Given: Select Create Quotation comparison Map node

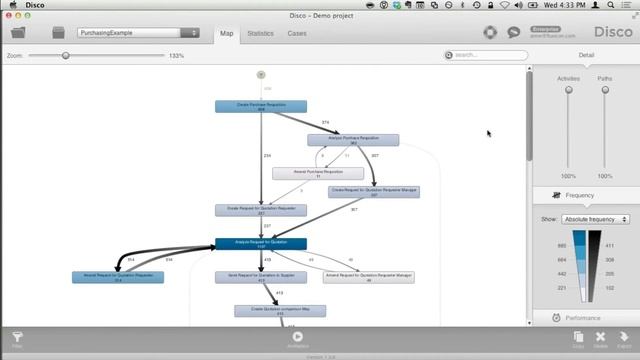Looking at the screenshot, I should pos(280,311).
